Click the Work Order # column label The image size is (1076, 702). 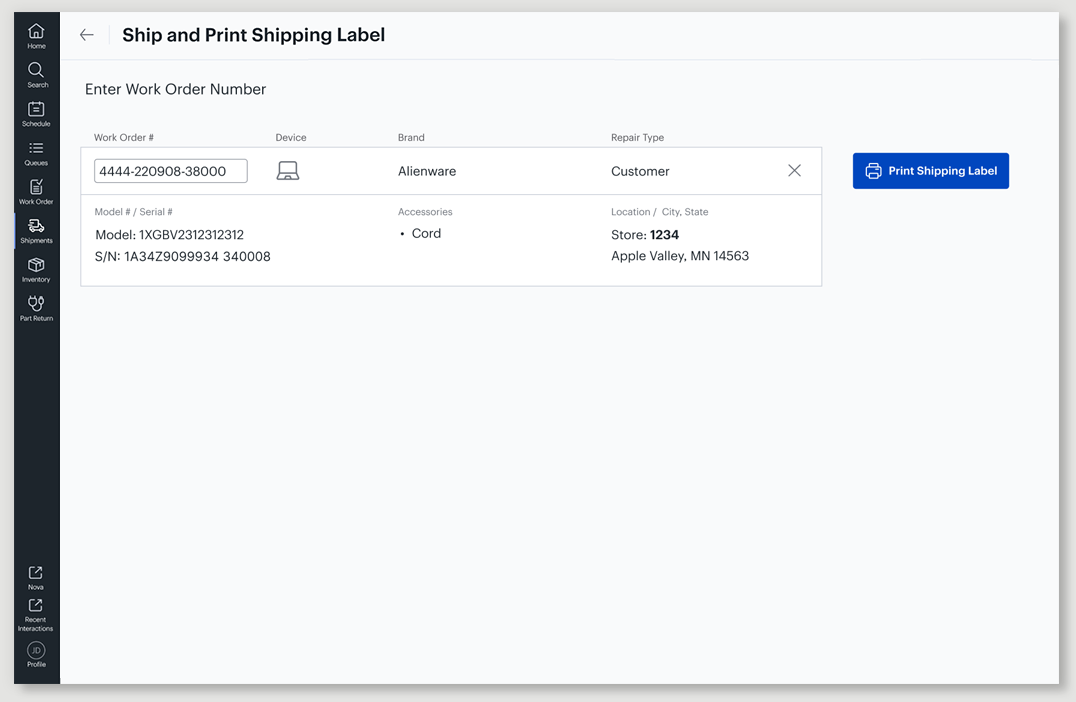click(x=124, y=137)
